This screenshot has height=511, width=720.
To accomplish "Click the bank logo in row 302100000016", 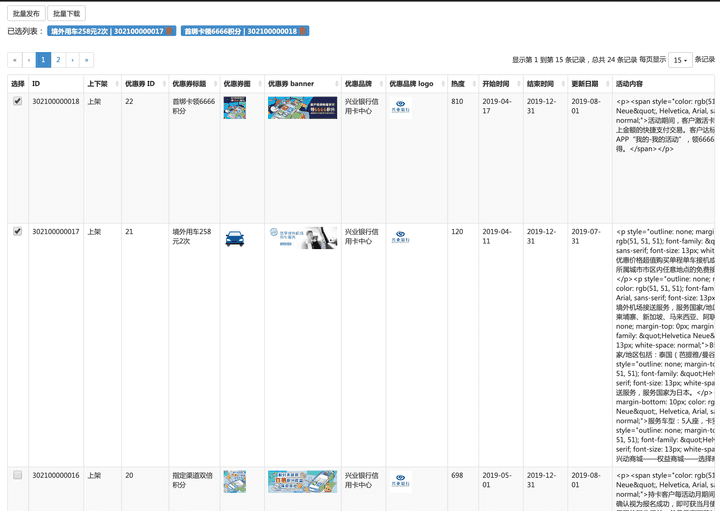I will [x=400, y=481].
